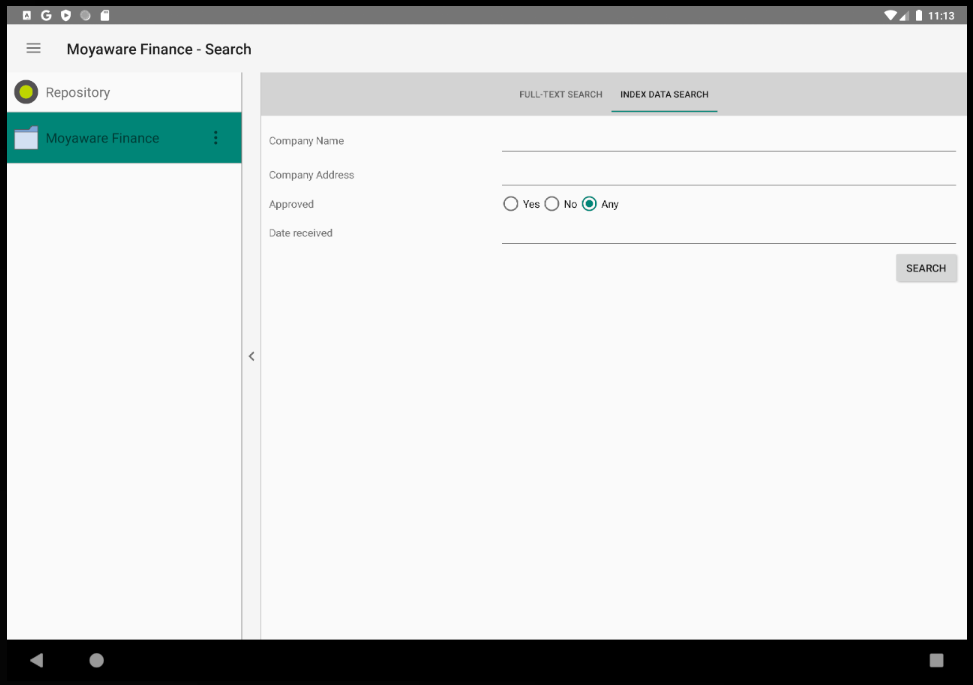Collapse the repository sidebar panel
The image size is (973, 685).
coord(250,356)
